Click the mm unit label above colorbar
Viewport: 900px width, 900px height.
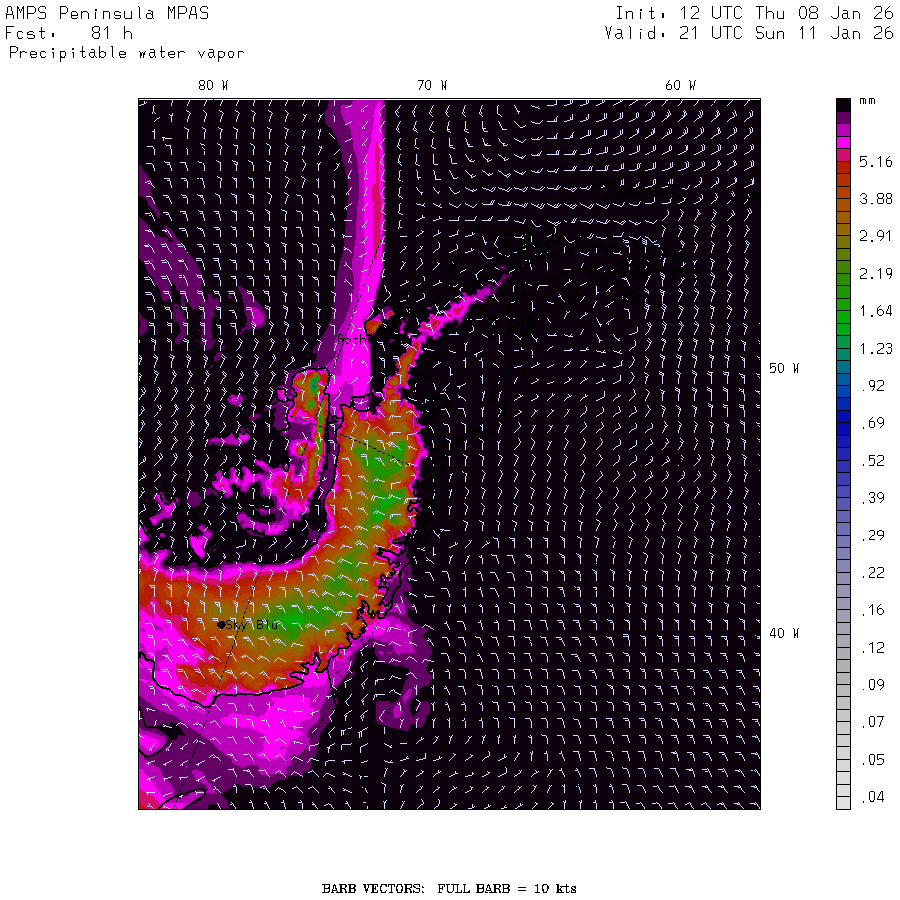pyautogui.click(x=867, y=101)
